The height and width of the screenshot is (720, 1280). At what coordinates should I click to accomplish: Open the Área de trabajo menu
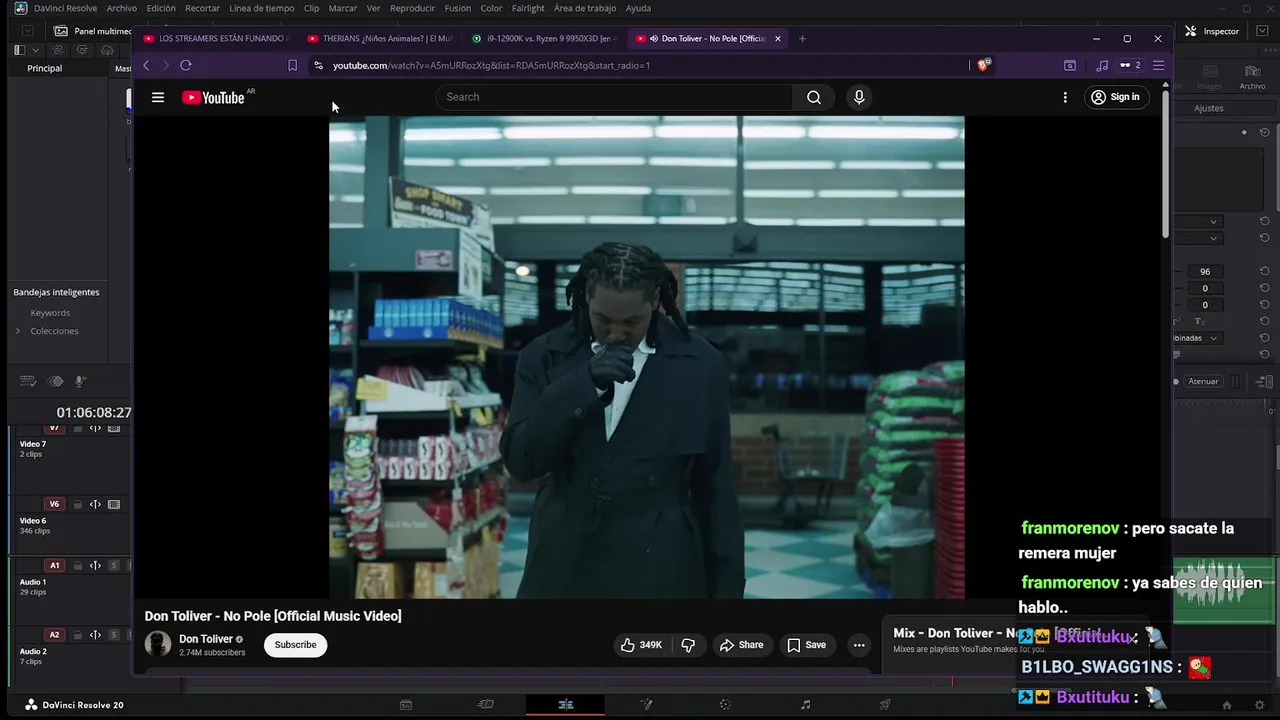585,8
